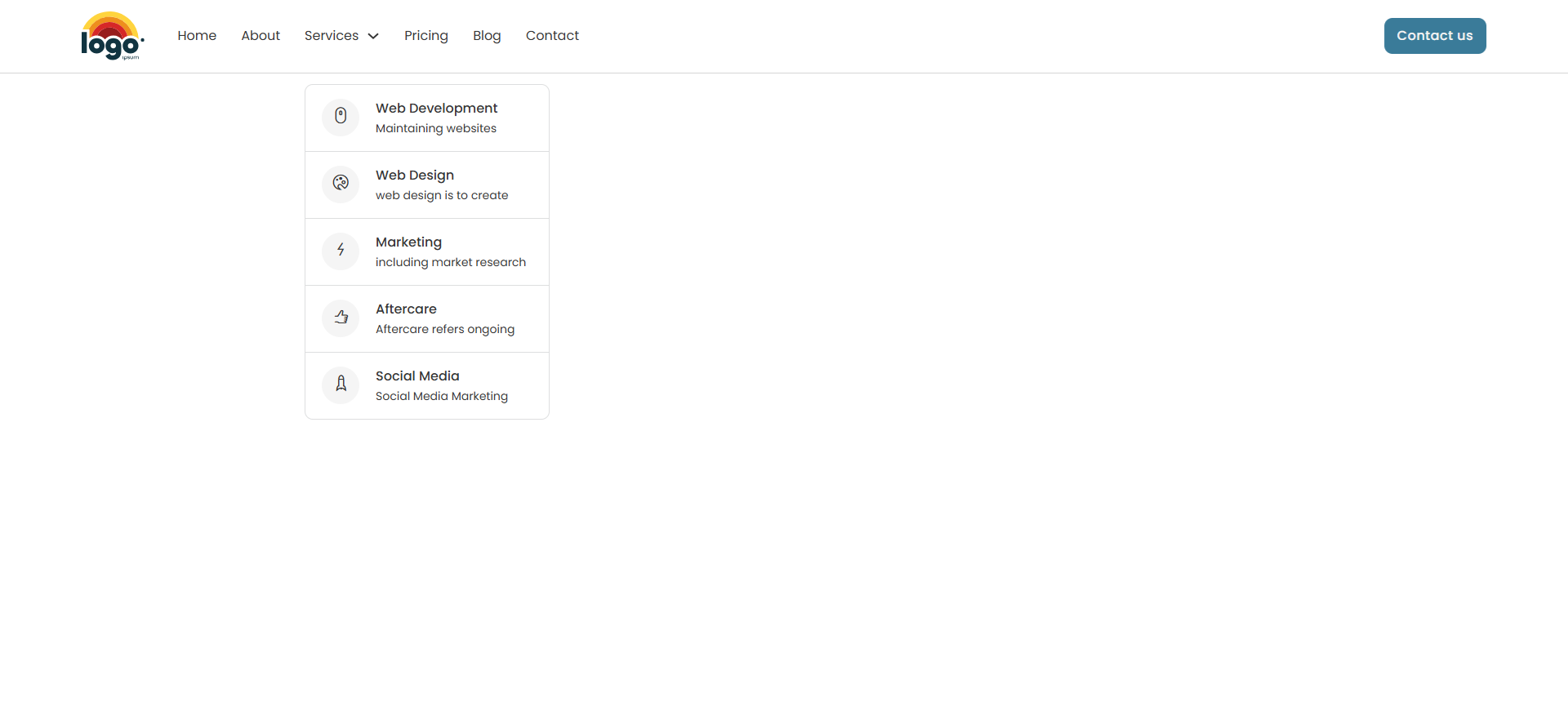Select the Web Design heading text
Image resolution: width=1568 pixels, height=716 pixels.
coord(414,175)
